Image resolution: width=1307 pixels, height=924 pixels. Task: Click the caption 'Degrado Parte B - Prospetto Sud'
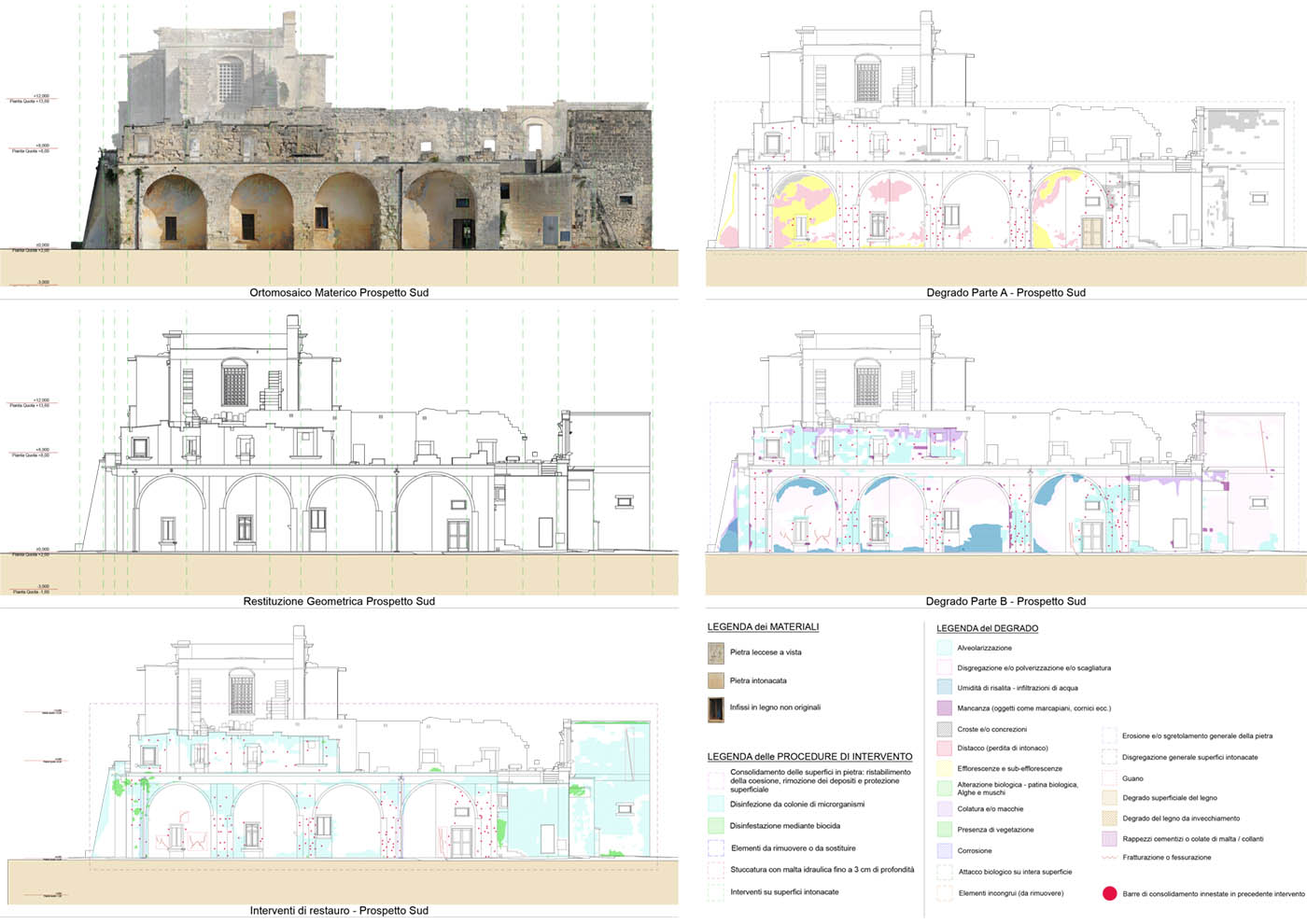click(x=1005, y=601)
